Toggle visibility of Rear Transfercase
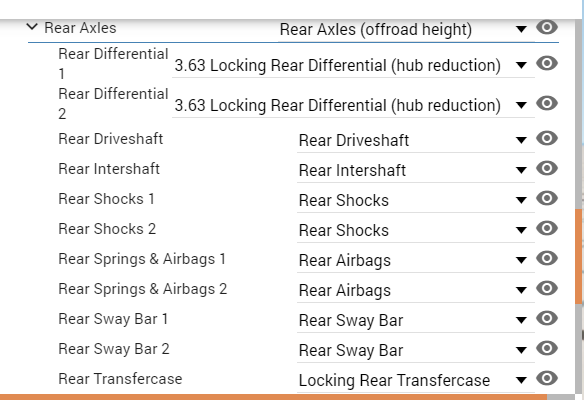This screenshot has width=584, height=400. point(547,378)
